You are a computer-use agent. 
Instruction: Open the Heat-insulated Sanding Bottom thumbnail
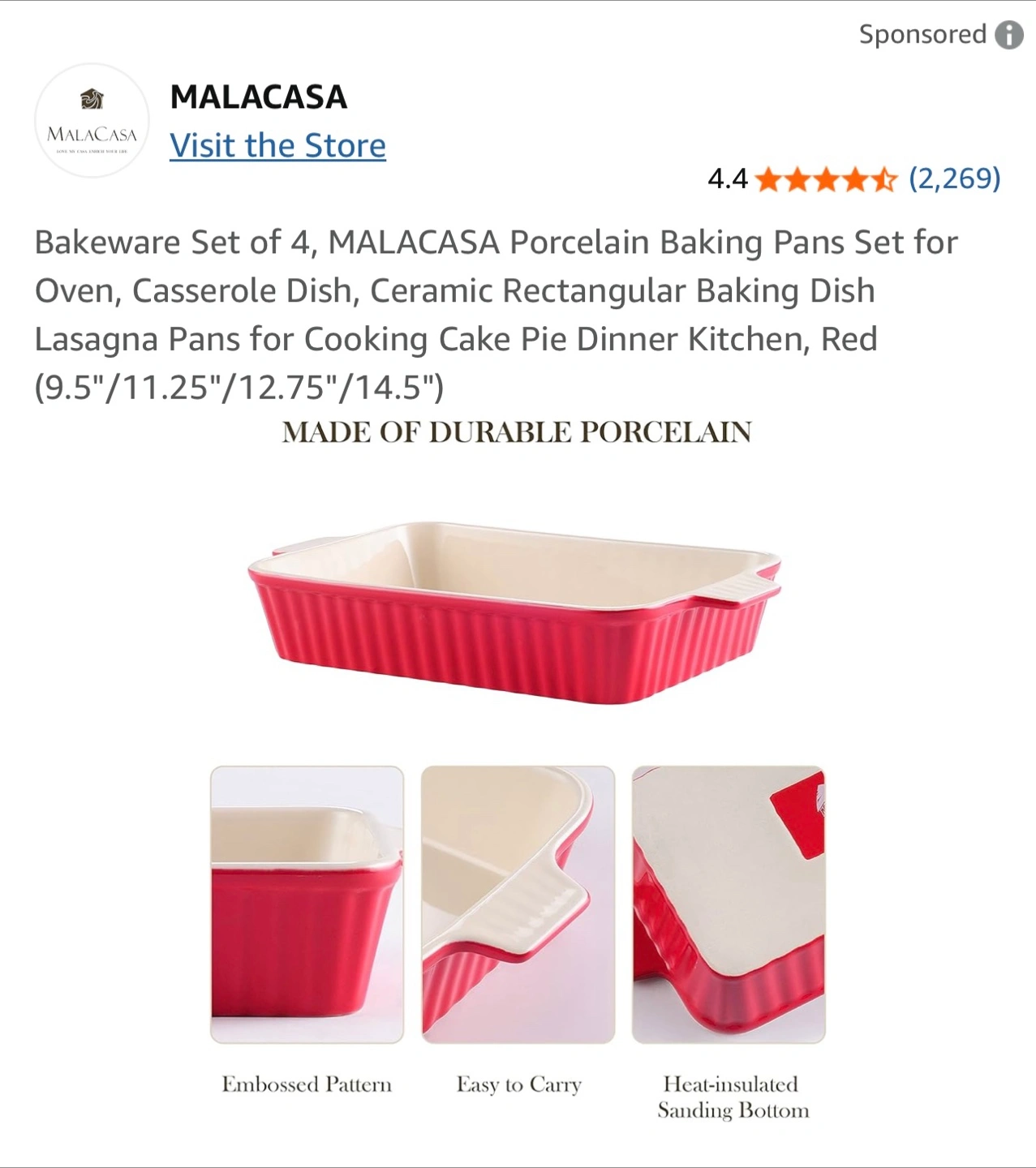729,904
